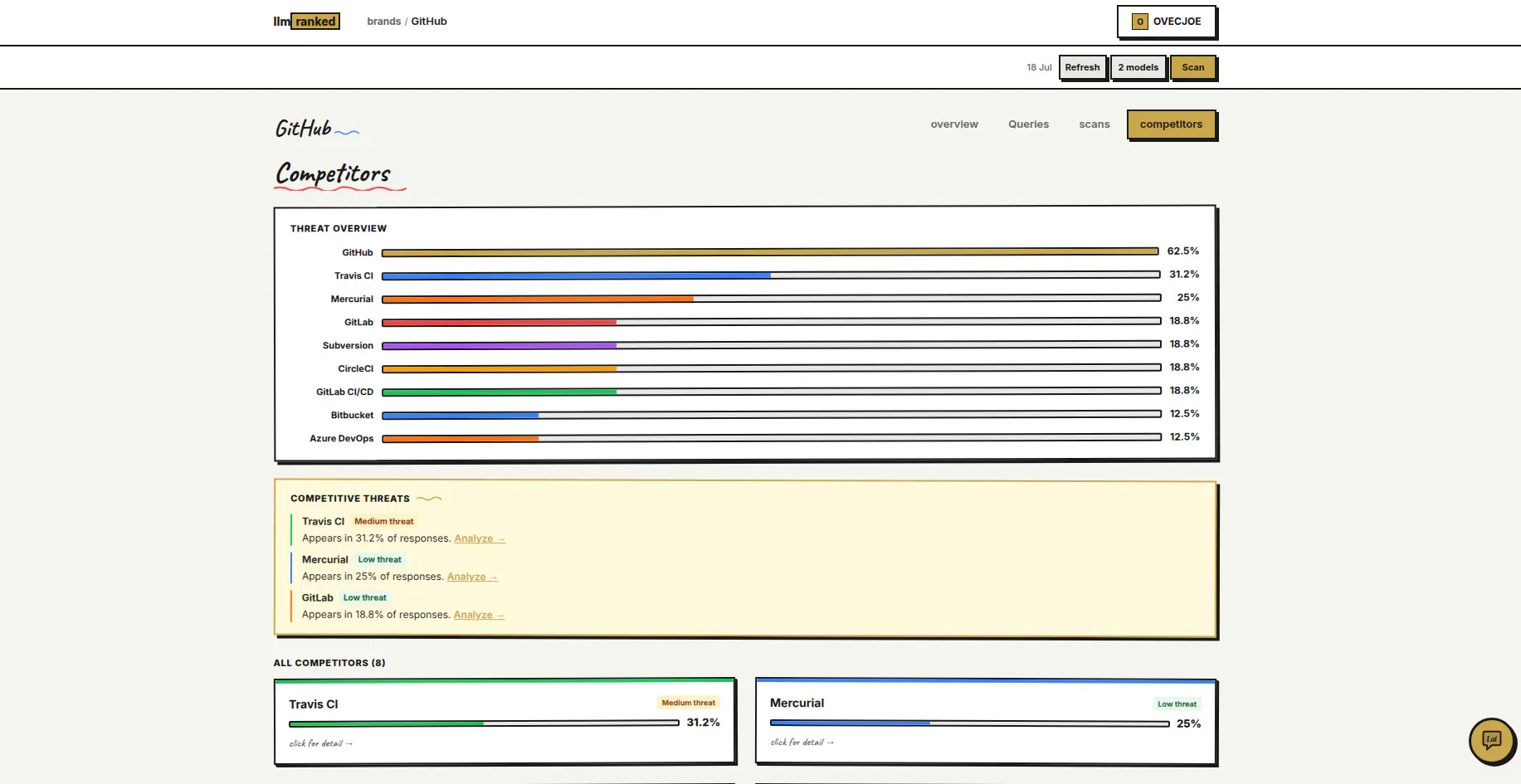The height and width of the screenshot is (784, 1521).
Task: Follow the Analyze link for Mercurial
Action: [472, 577]
